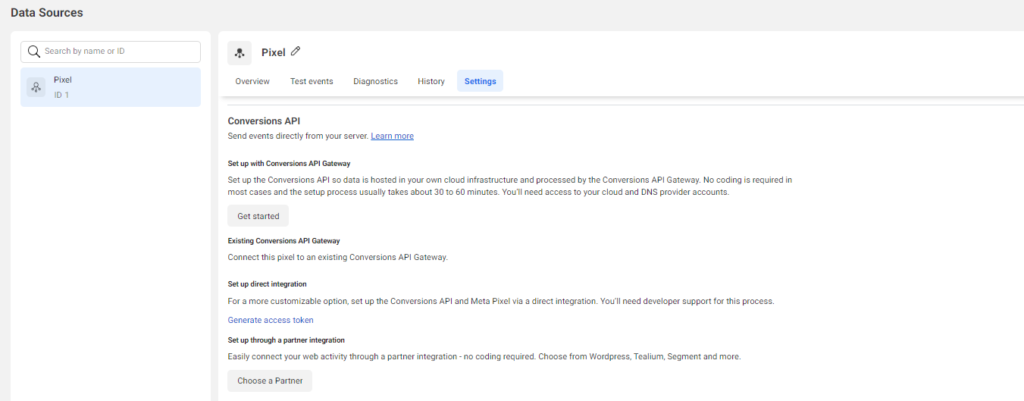Image resolution: width=1024 pixels, height=401 pixels.
Task: Click 'Easily connect your web activity' description text
Action: pos(485,357)
